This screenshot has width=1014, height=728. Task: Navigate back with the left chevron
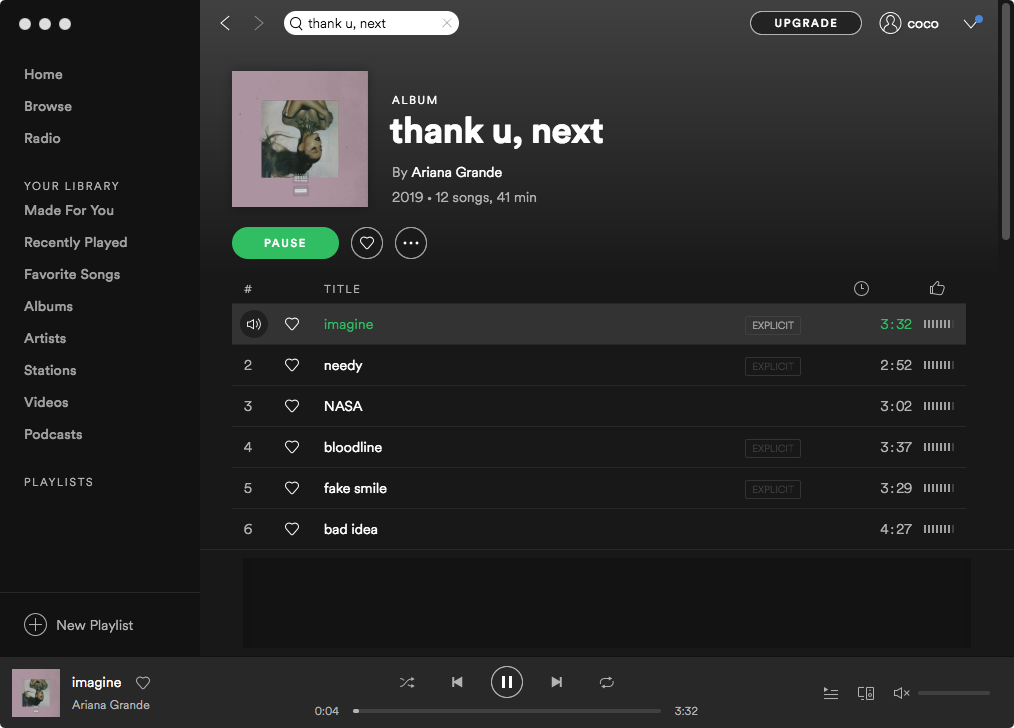(x=225, y=23)
